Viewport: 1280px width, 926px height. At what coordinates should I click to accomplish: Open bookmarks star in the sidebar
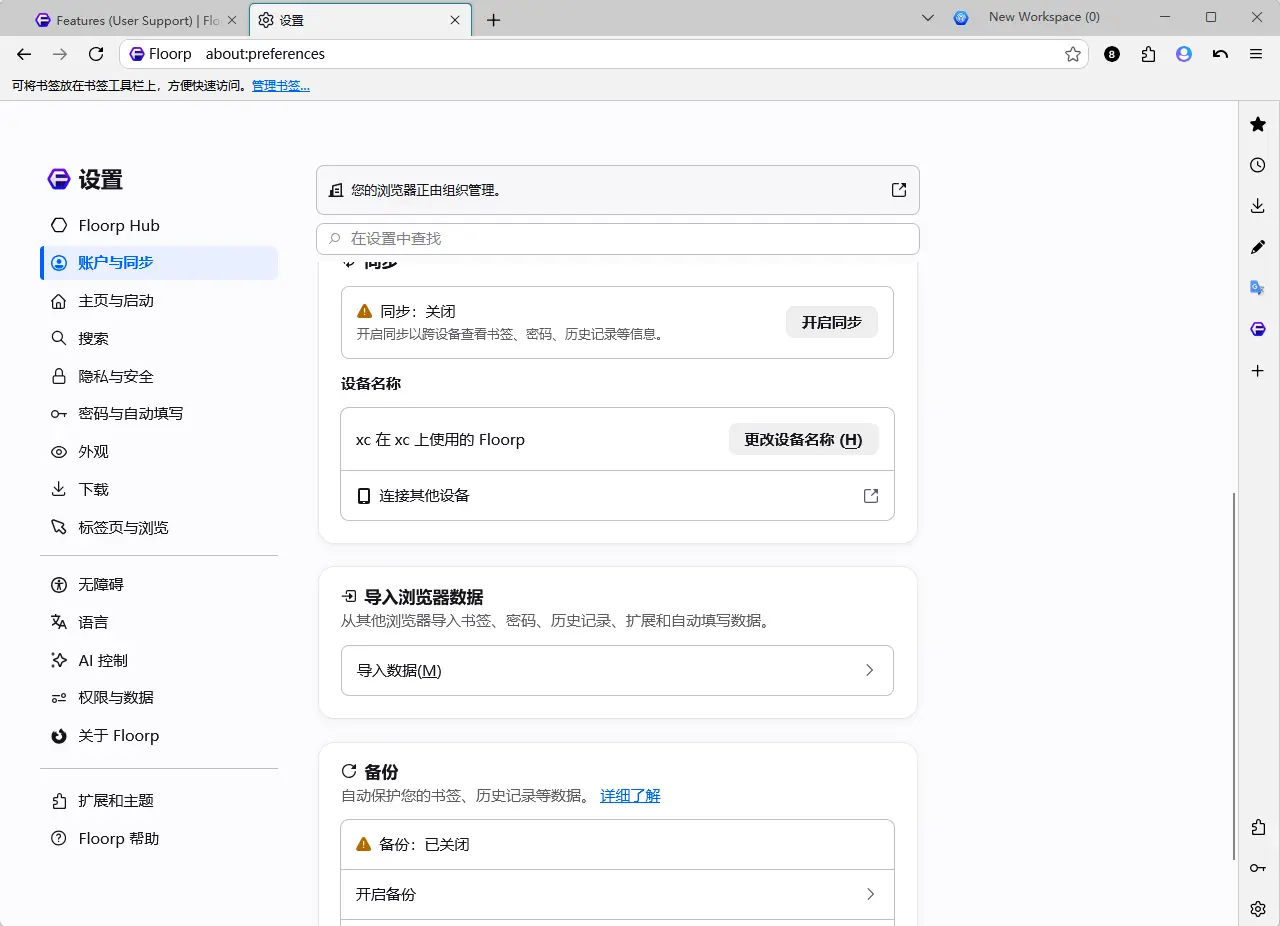click(1258, 124)
